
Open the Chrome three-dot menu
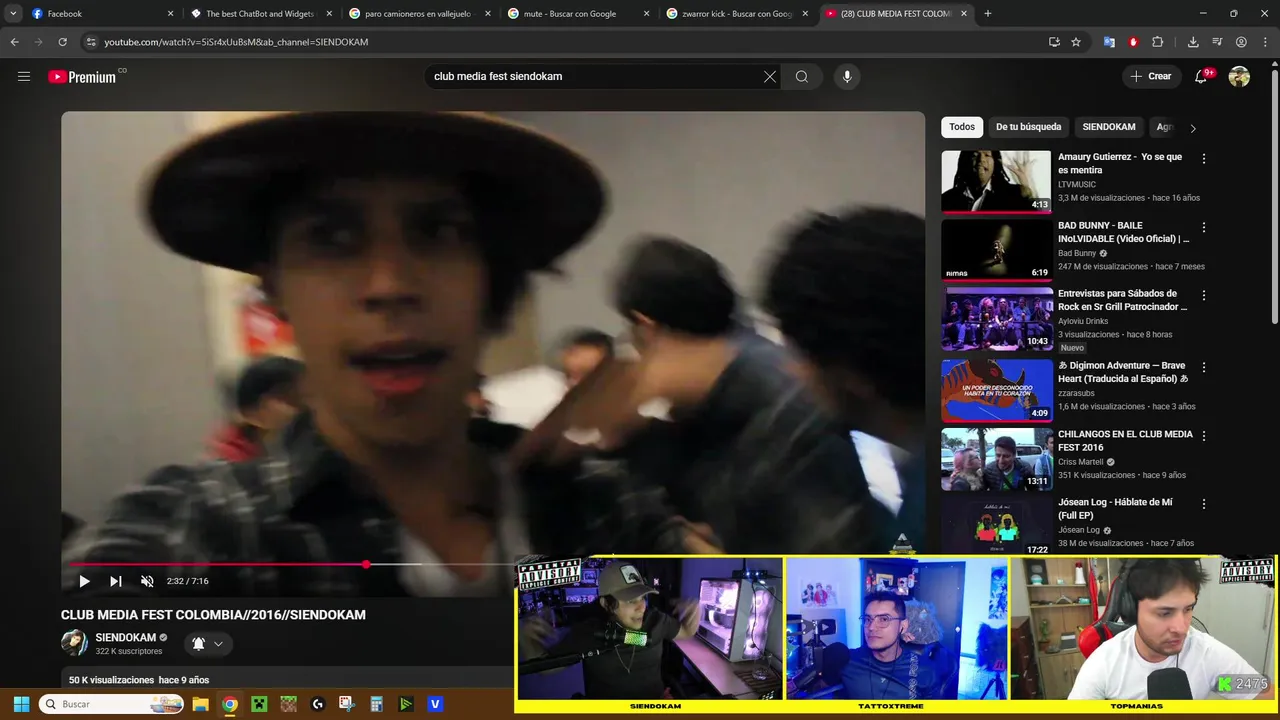click(1265, 42)
